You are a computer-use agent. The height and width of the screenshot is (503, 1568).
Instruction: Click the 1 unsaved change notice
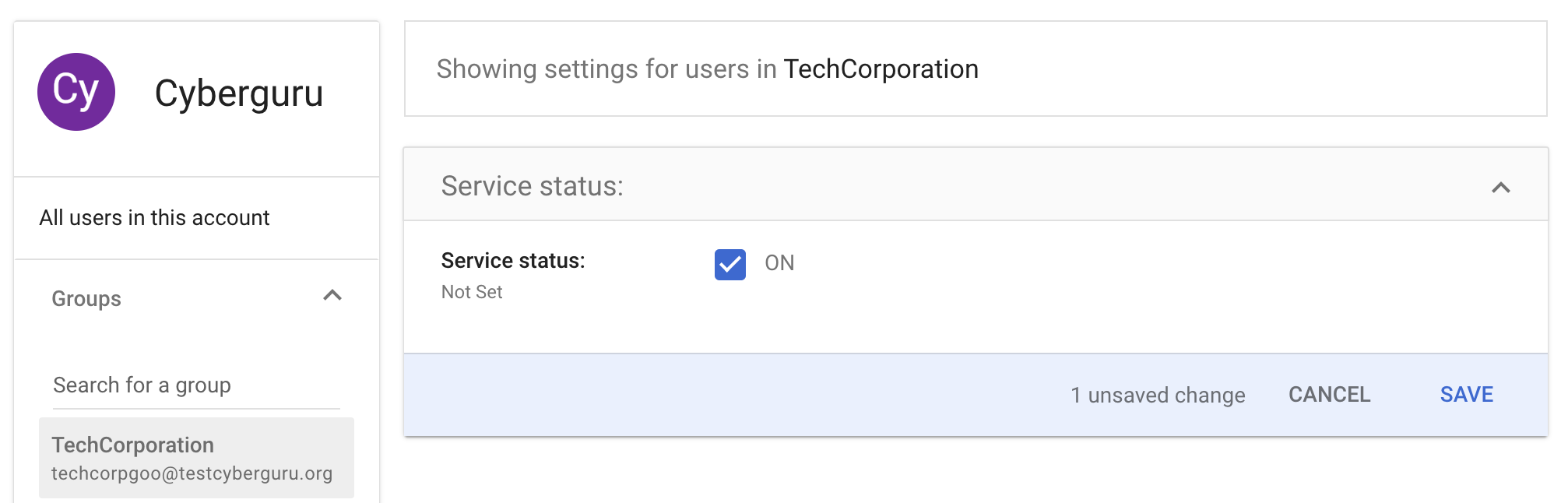pyautogui.click(x=1157, y=396)
